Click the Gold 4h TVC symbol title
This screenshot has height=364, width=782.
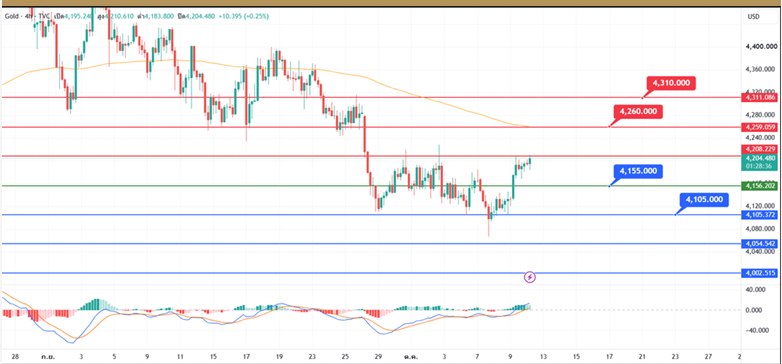coord(27,16)
